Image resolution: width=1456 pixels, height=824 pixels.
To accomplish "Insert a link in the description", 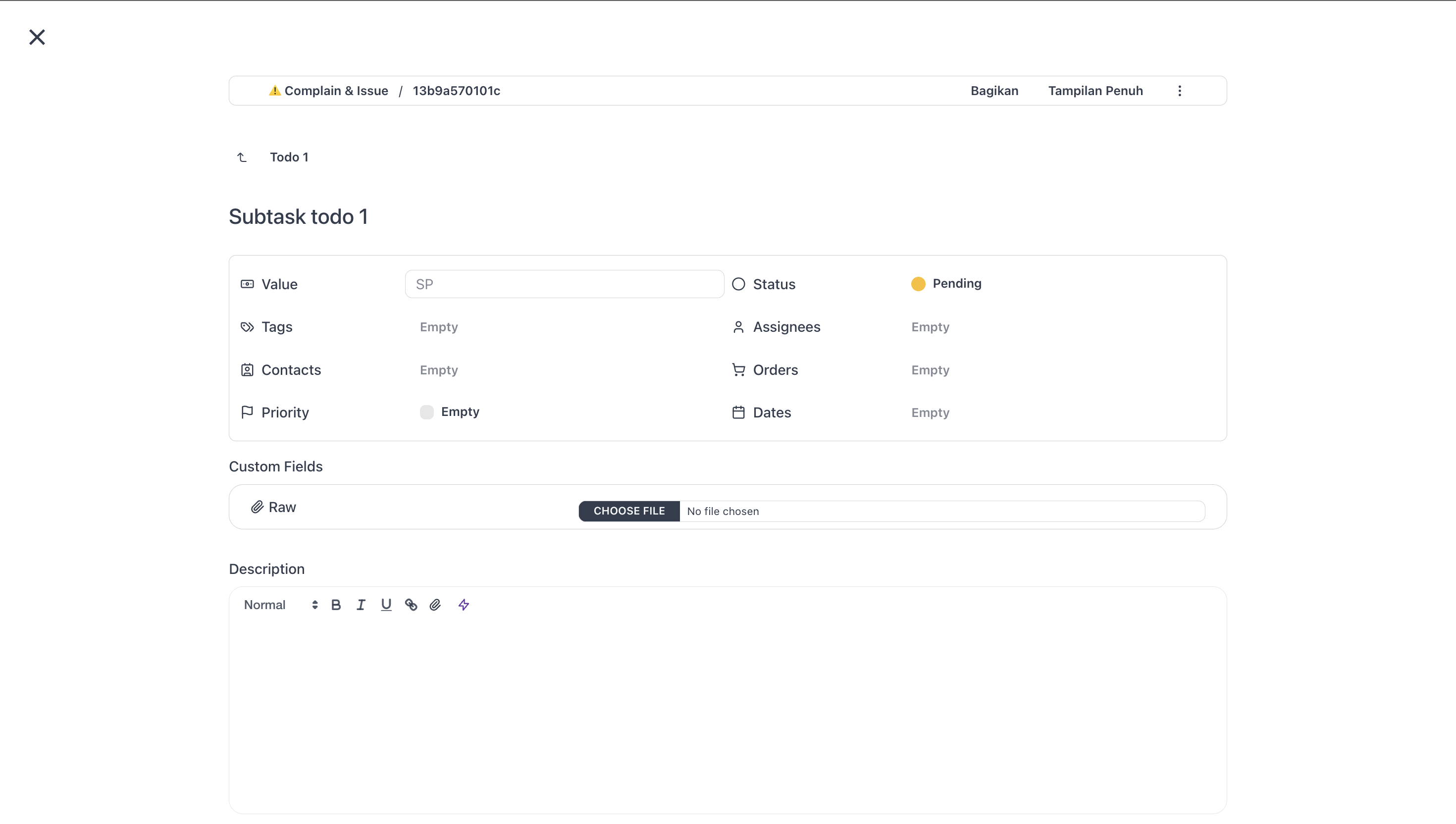I will coord(411,605).
